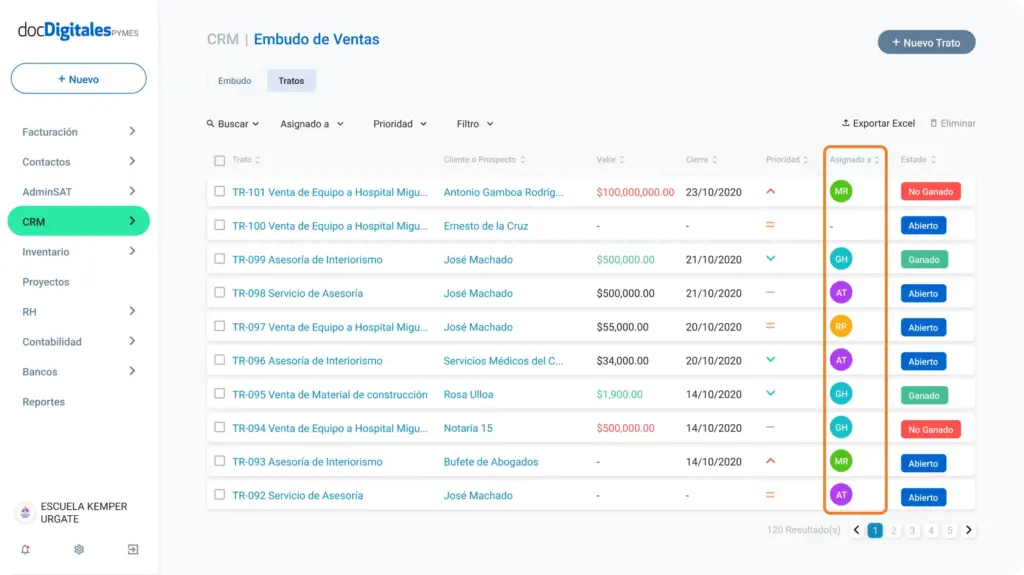Click the AT avatar in TR-098 row
The height and width of the screenshot is (575, 1024).
point(841,293)
